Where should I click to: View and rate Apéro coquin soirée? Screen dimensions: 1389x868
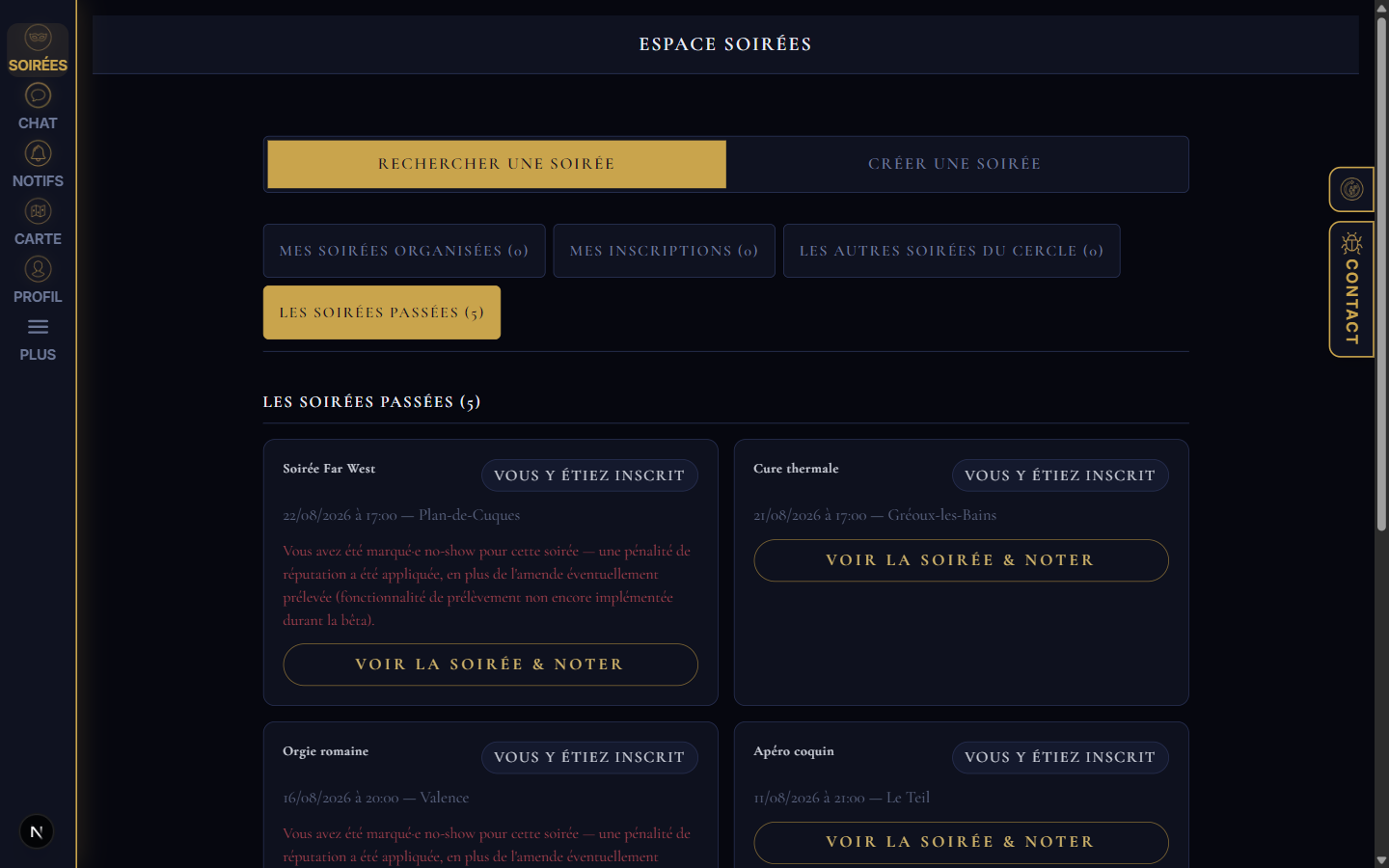(961, 842)
